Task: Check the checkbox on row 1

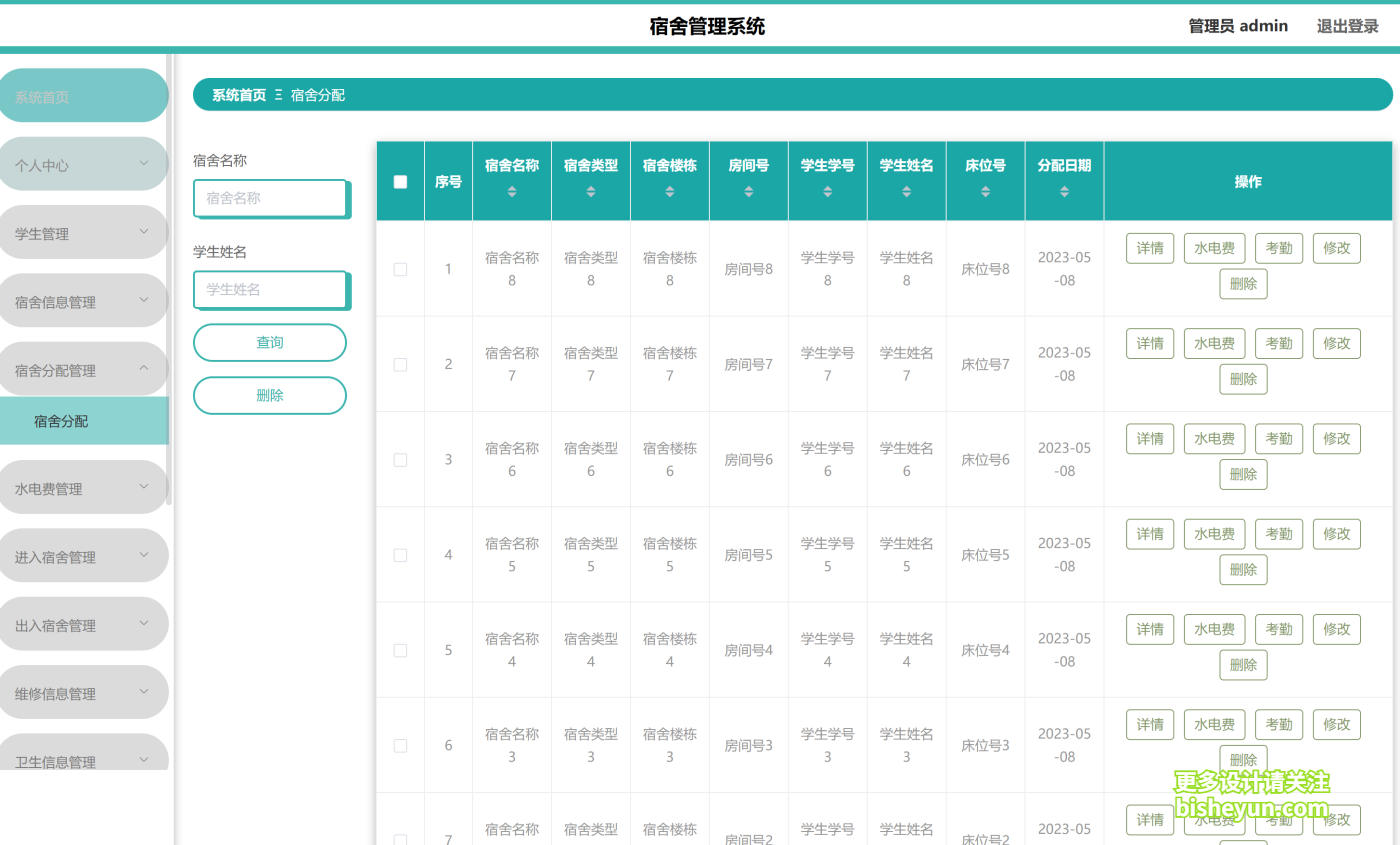Action: point(400,268)
